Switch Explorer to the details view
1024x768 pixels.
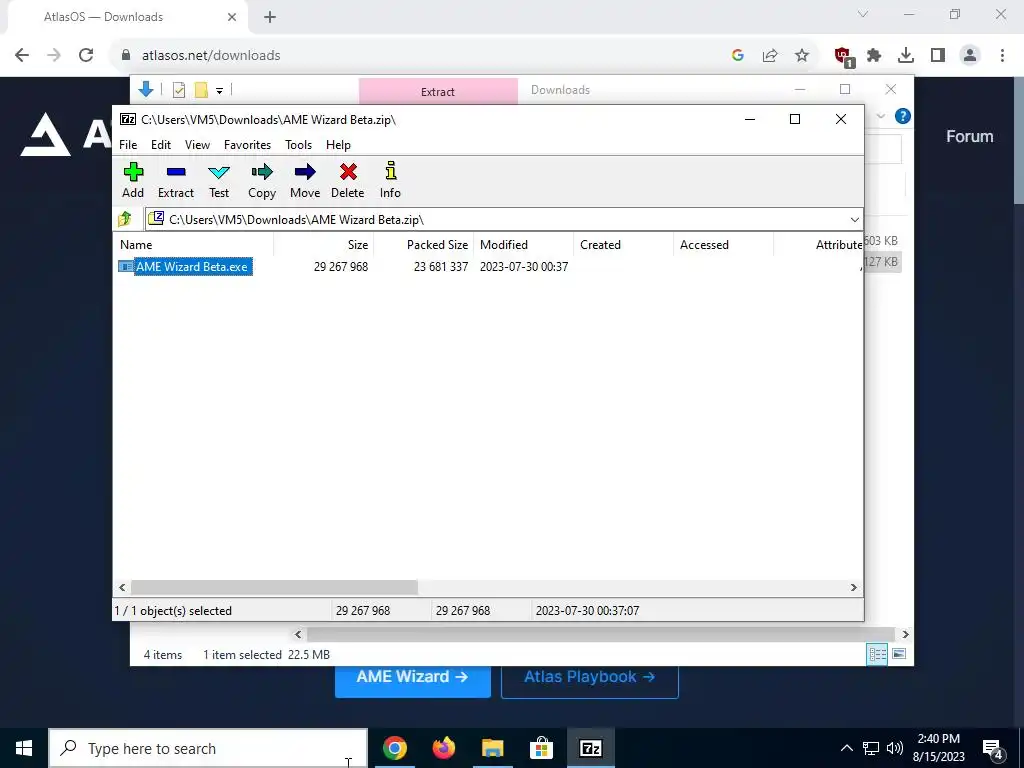click(877, 654)
